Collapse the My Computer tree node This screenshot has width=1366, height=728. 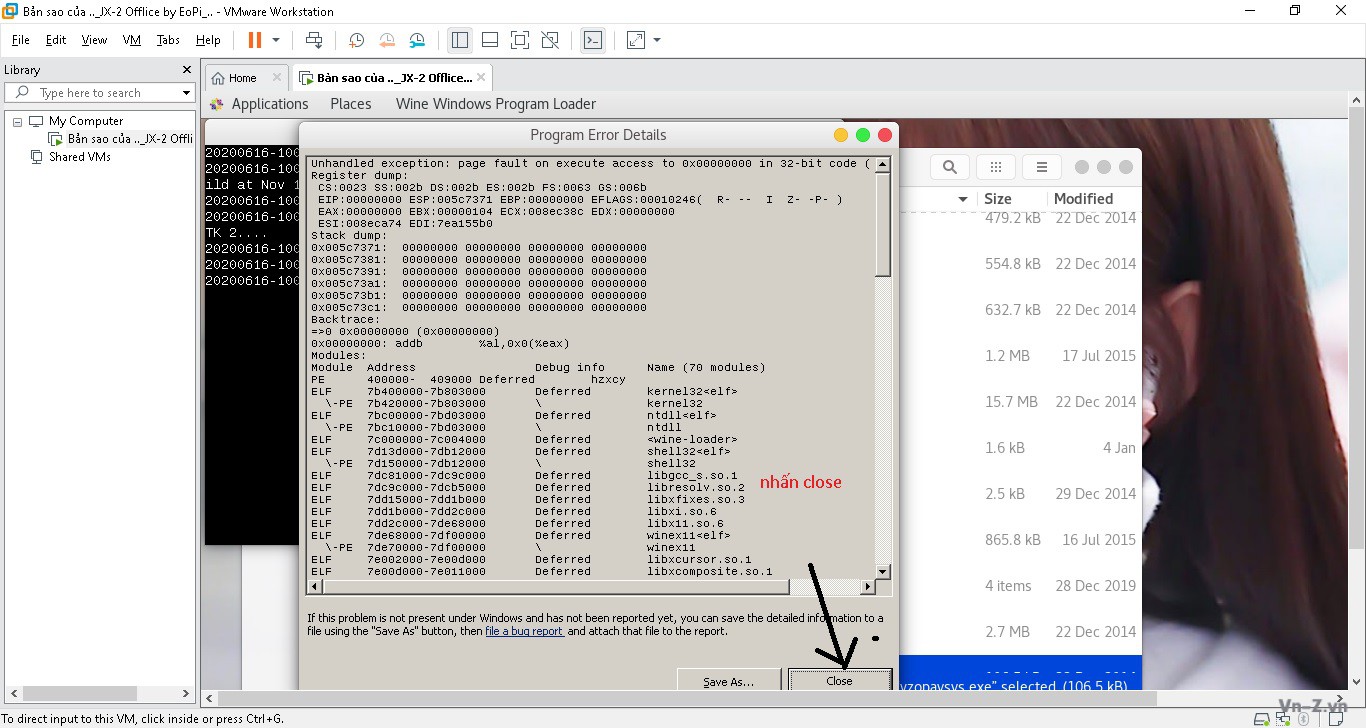18,121
